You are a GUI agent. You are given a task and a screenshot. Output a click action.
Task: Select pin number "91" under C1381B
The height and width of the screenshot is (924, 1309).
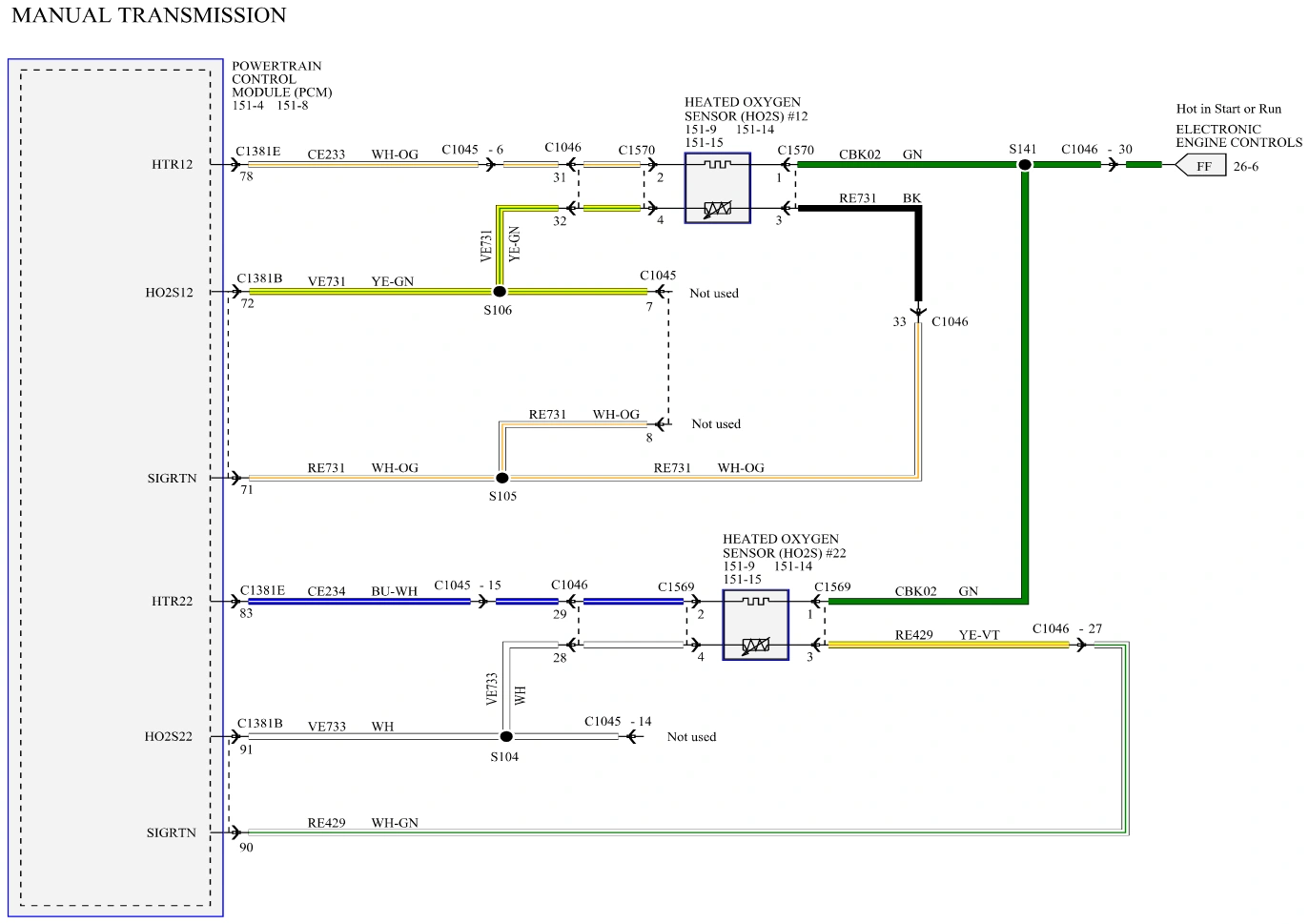tap(247, 749)
